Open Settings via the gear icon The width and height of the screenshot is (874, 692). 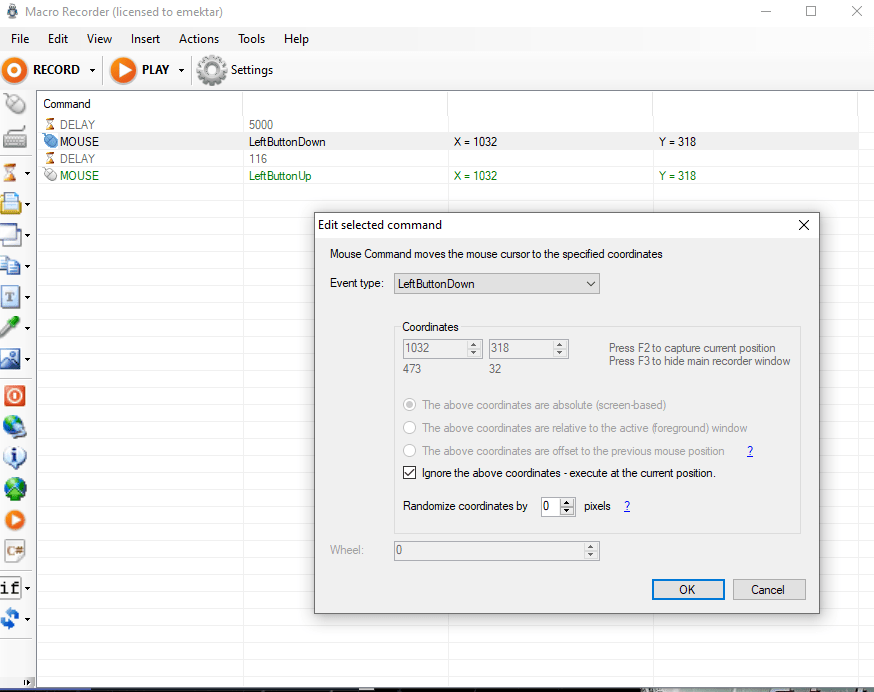[212, 70]
